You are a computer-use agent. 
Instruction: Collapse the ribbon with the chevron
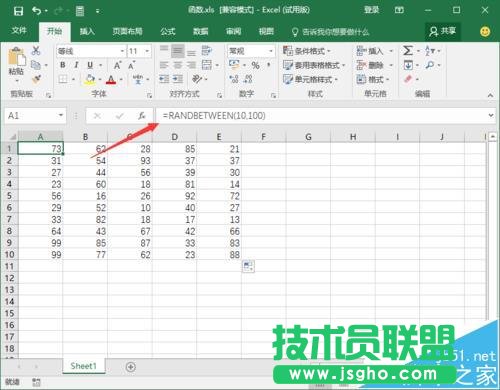pos(490,95)
